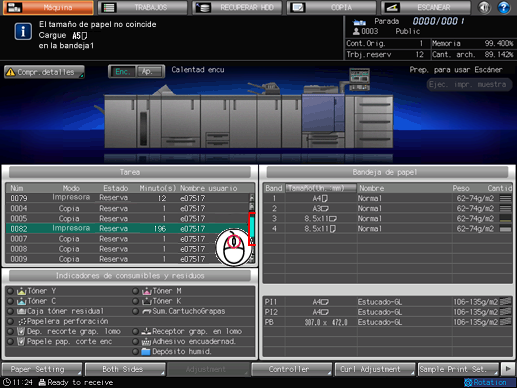Image resolution: width=517 pixels, height=388 pixels.
Task: Click the Tóner Y icon
Action: 22,291
